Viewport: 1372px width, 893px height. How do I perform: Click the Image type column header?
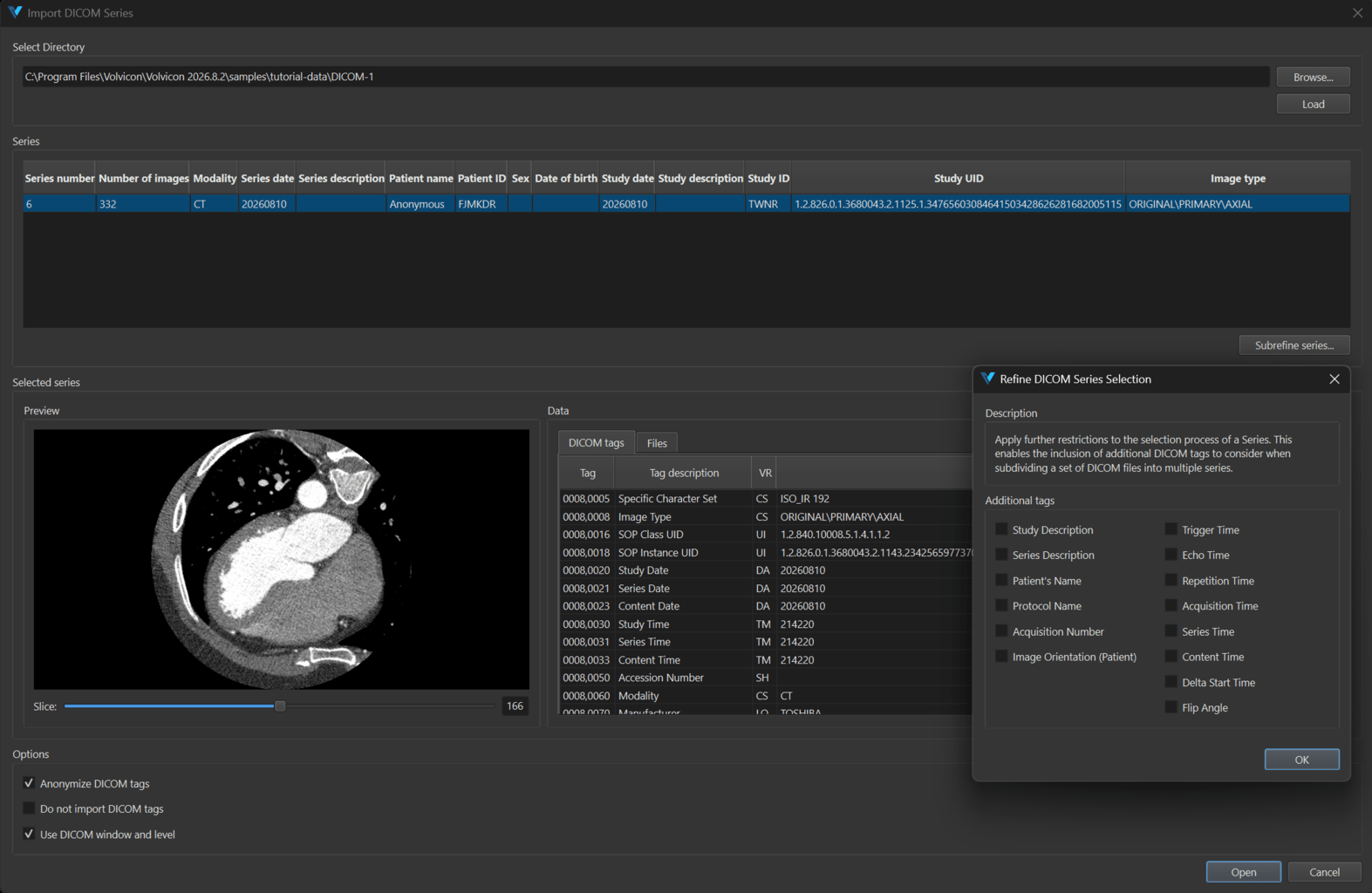coord(1238,178)
